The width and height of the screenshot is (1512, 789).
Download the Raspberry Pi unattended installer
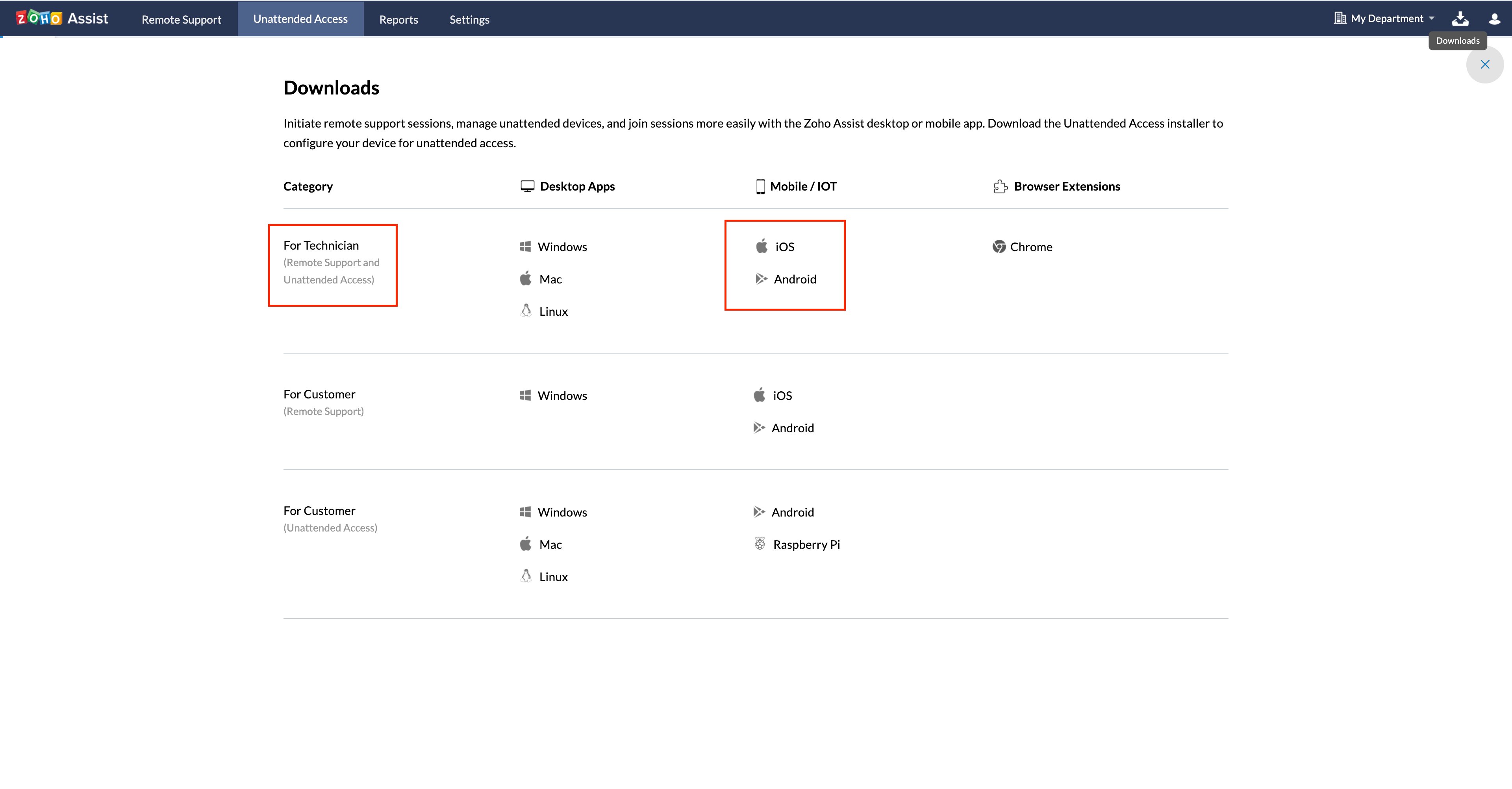[805, 545]
